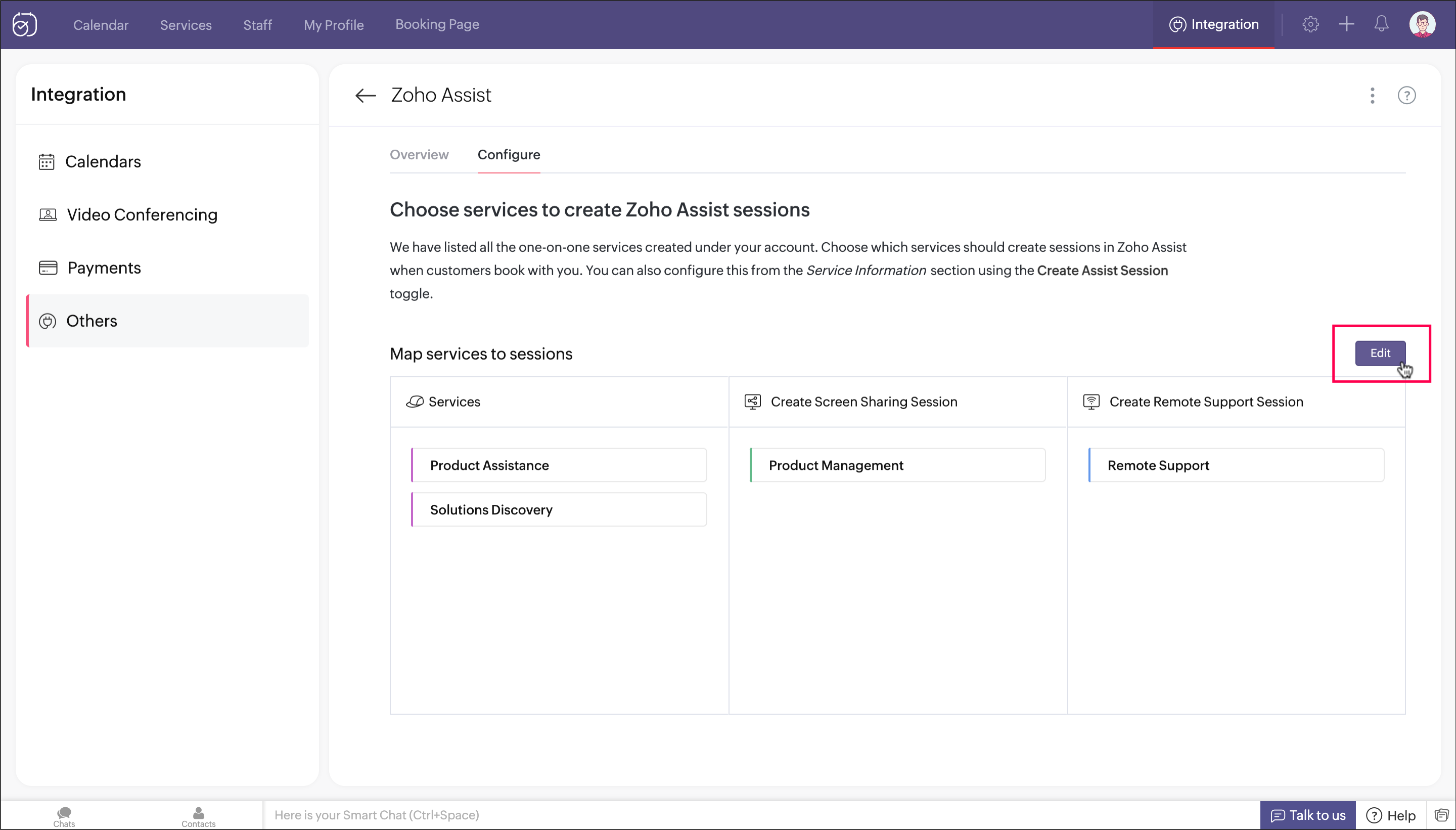Open the My Profile top menu
Screen dimensions: 1456x830
click(334, 25)
